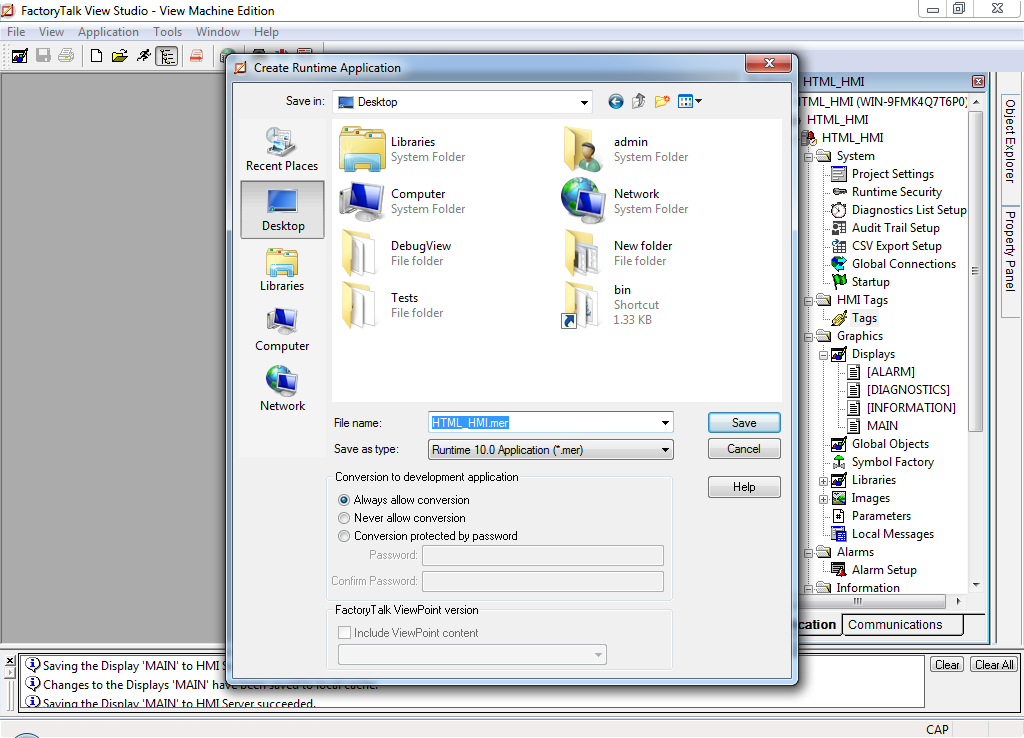Image resolution: width=1024 pixels, height=738 pixels.
Task: Click the Help button in the dialog
Action: tap(744, 487)
